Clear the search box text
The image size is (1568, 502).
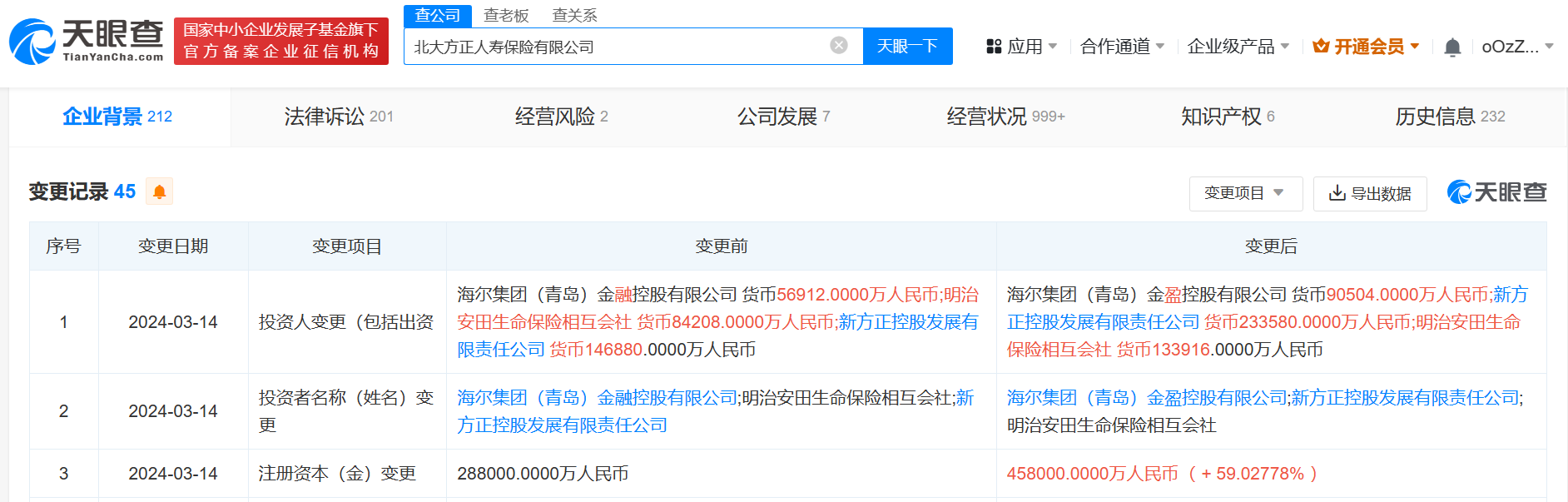(x=839, y=46)
